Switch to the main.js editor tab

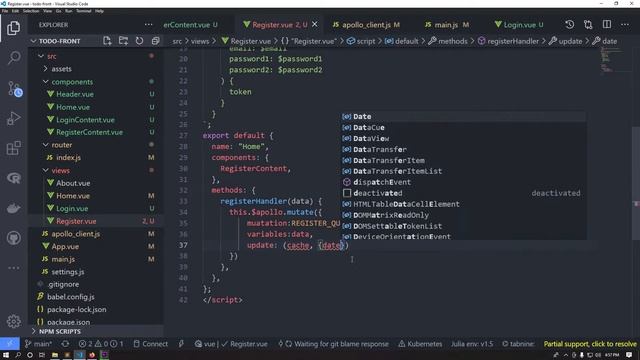pyautogui.click(x=447, y=24)
